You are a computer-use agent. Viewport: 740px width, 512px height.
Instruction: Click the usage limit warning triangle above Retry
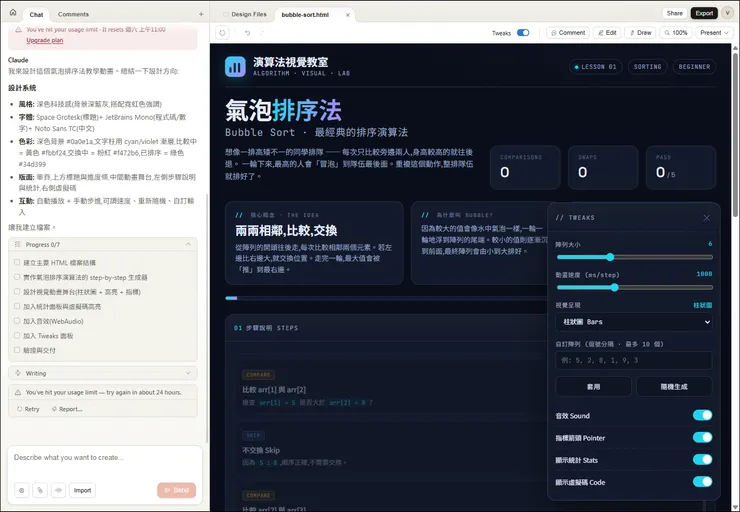click(x=18, y=392)
